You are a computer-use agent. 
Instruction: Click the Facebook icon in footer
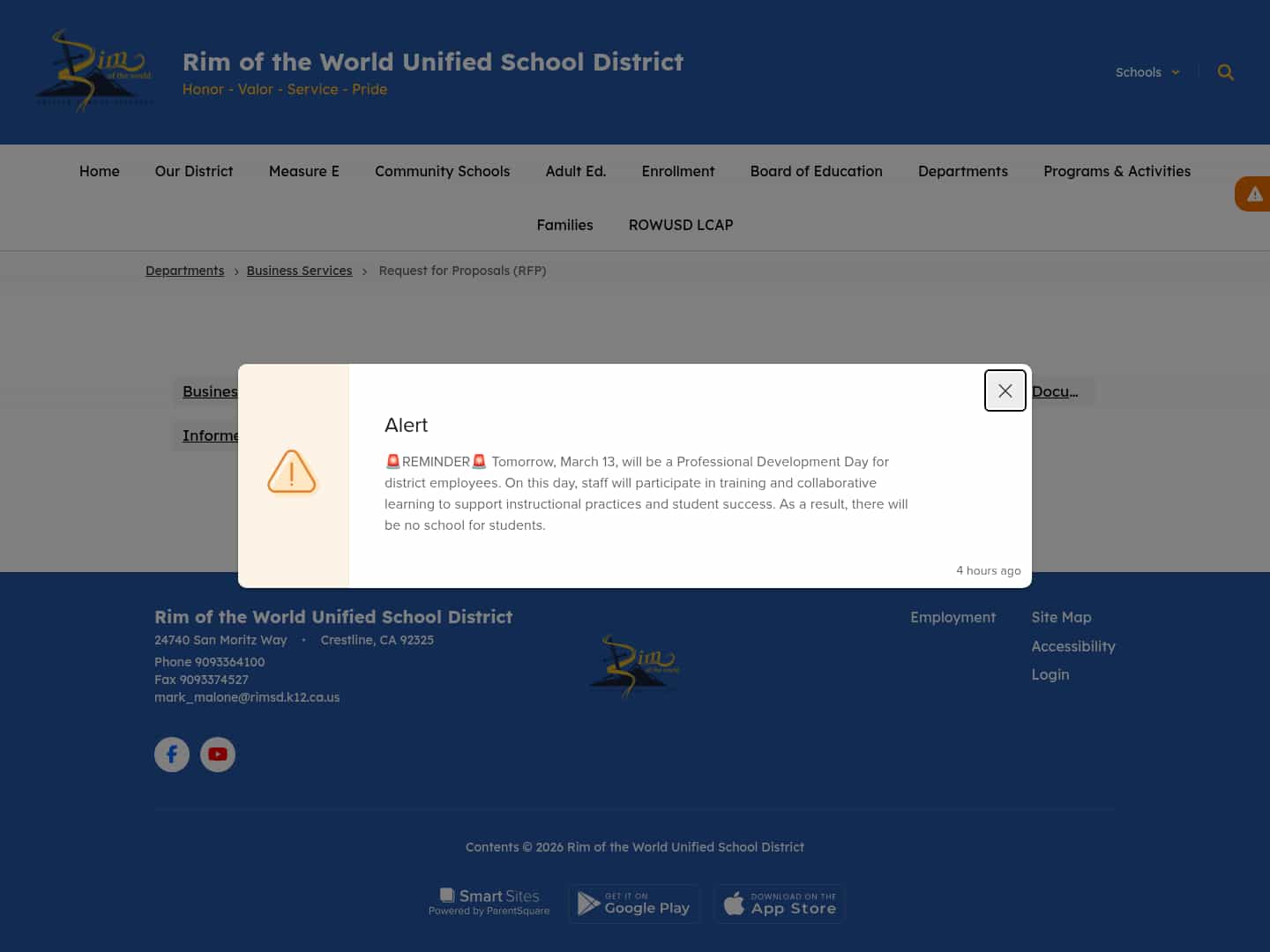point(172,755)
